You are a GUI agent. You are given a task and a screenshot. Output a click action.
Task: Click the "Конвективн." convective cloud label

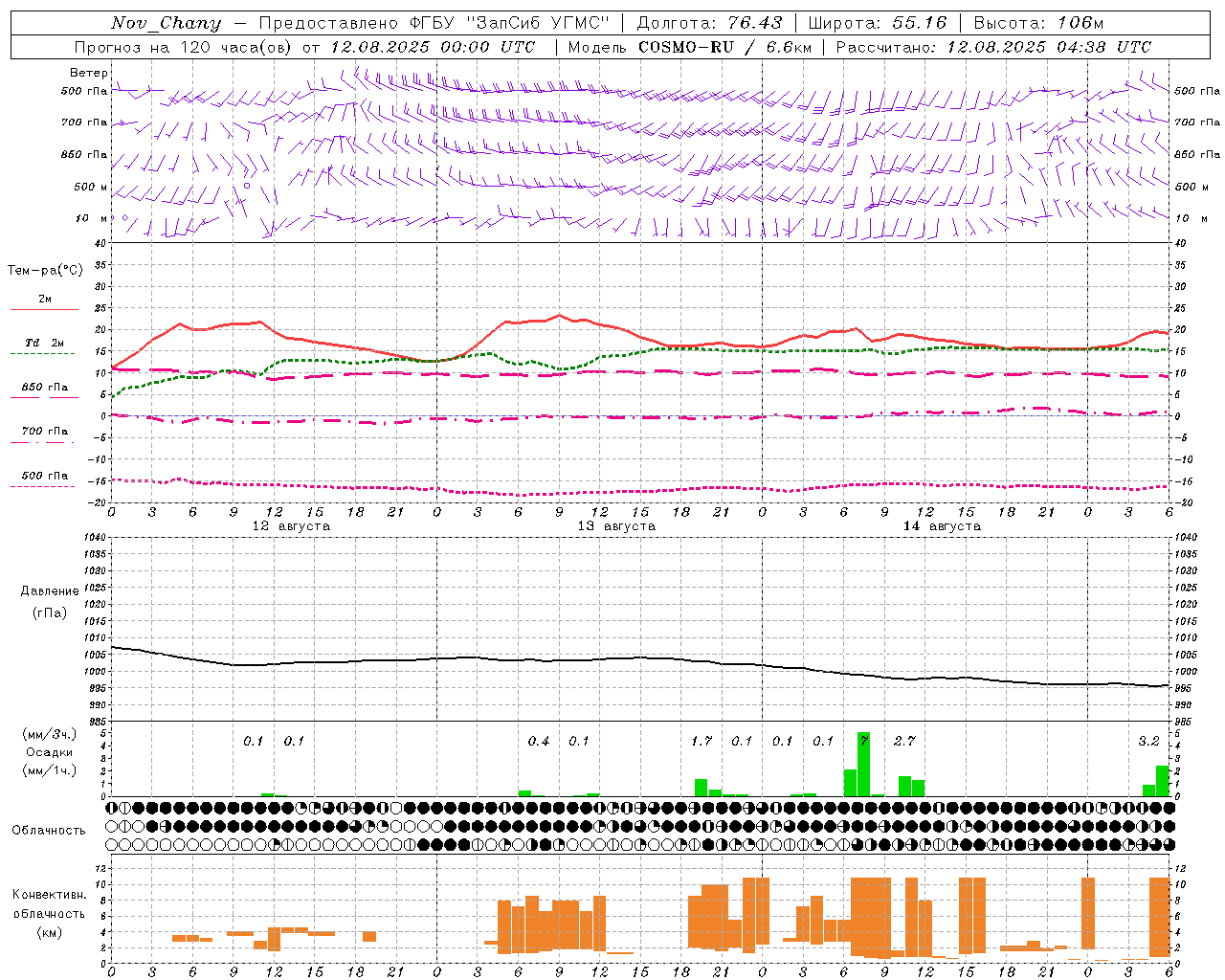[x=49, y=895]
